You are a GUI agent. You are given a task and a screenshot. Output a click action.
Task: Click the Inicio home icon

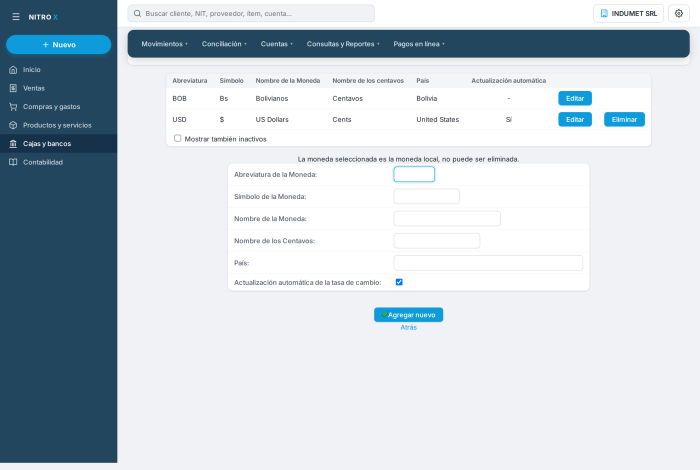click(x=13, y=70)
